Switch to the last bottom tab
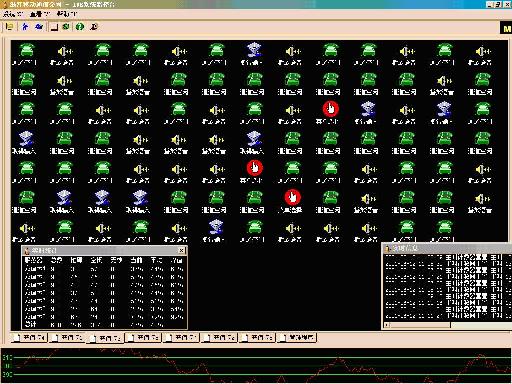Viewport: 512px width, 384px height. (297, 338)
